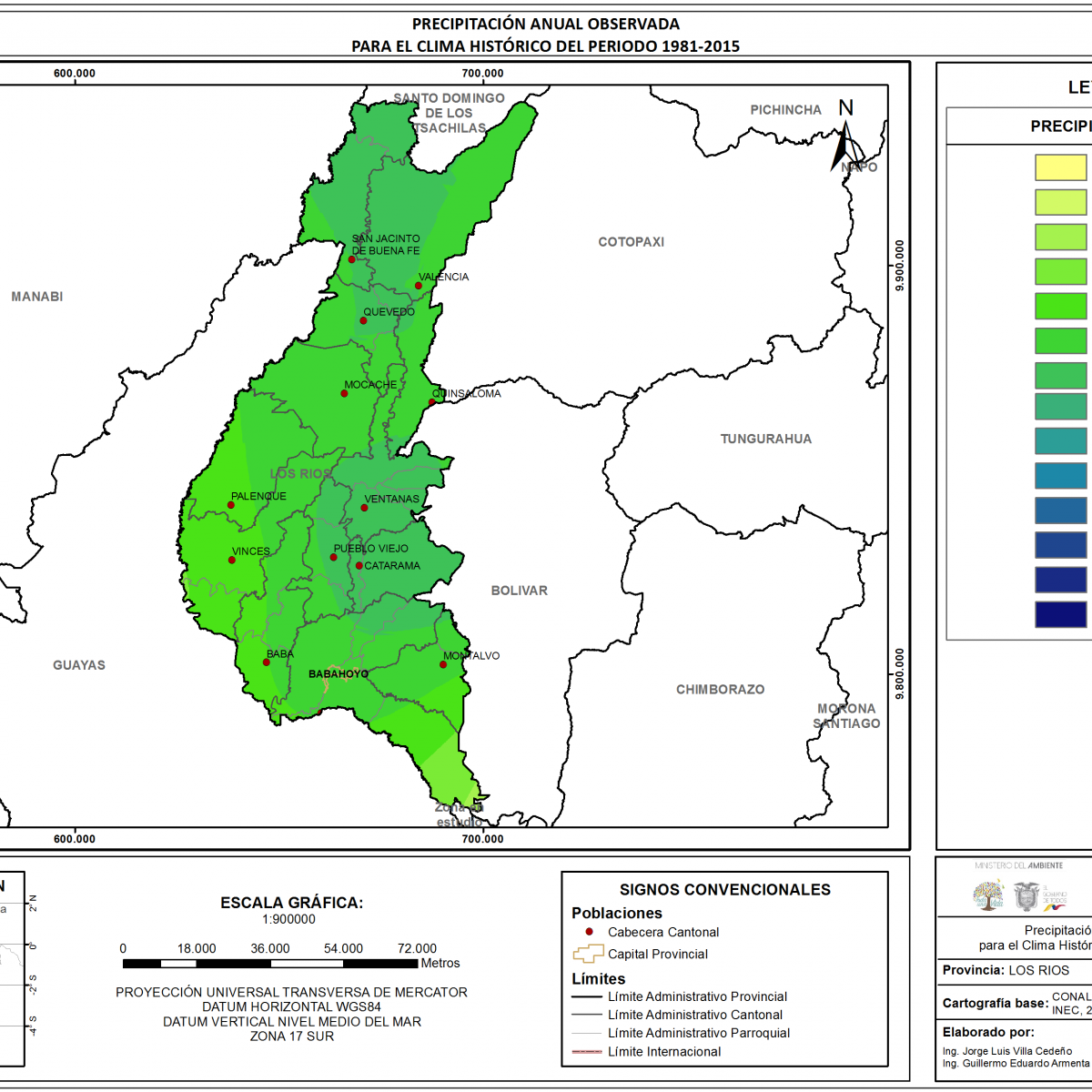Click the 'ESCALA GRÁFICA:' heading
Viewport: 1092px width, 1092px height.
(x=292, y=903)
